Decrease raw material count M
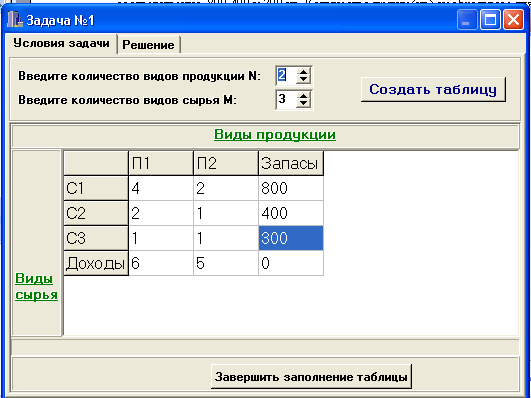 click(x=303, y=103)
